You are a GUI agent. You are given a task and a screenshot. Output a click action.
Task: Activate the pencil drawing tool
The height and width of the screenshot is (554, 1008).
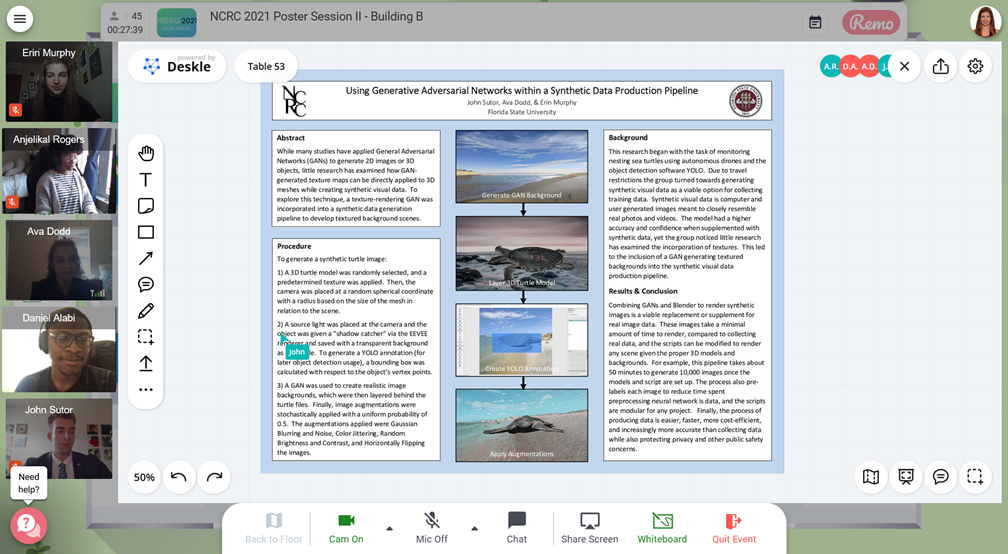coord(146,311)
